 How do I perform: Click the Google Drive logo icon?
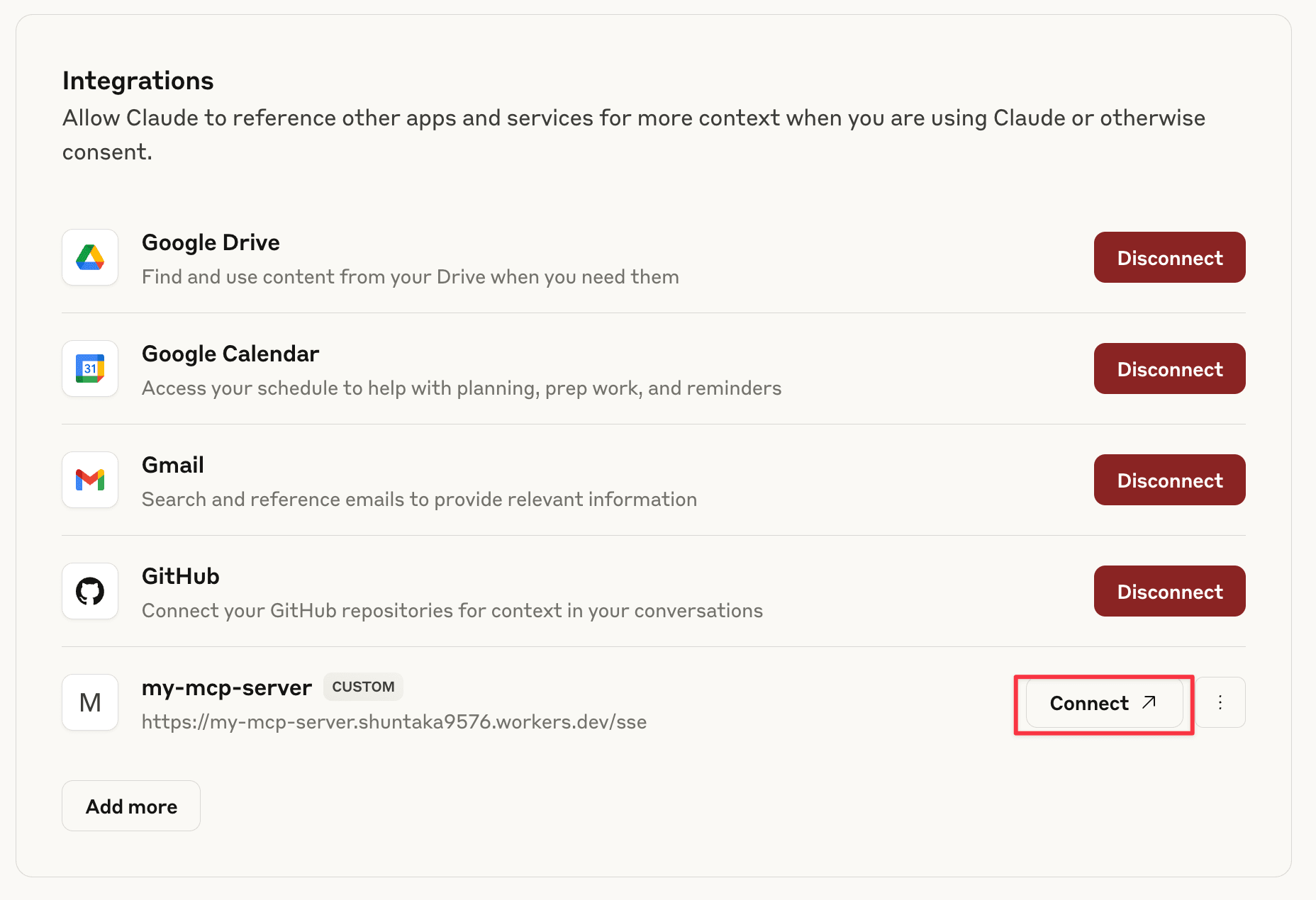coord(90,257)
